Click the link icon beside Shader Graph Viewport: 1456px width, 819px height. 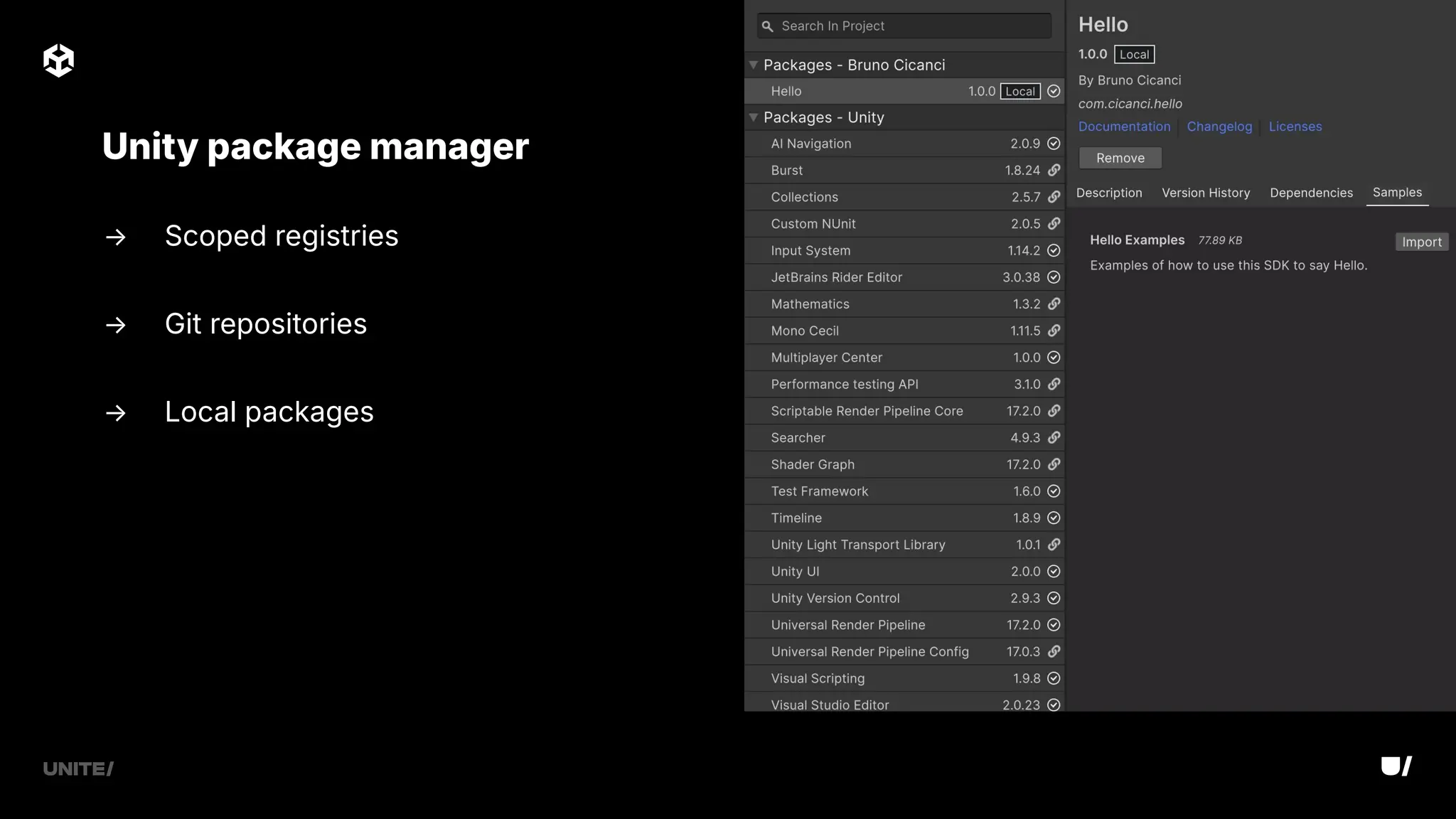(1054, 464)
